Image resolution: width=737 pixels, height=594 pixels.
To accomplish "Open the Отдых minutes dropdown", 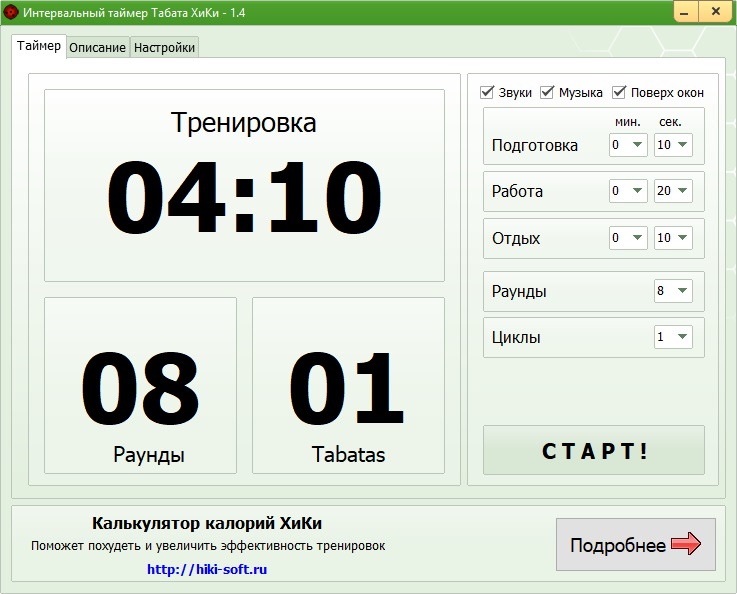I will tap(628, 238).
